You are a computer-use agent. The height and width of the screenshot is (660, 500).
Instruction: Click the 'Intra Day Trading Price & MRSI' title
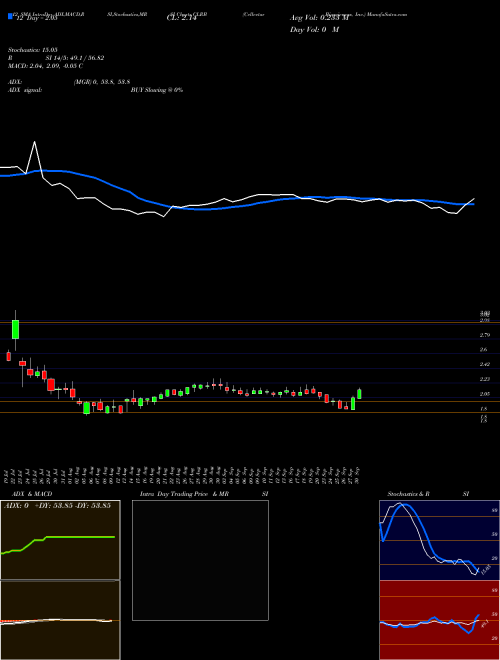204,494
